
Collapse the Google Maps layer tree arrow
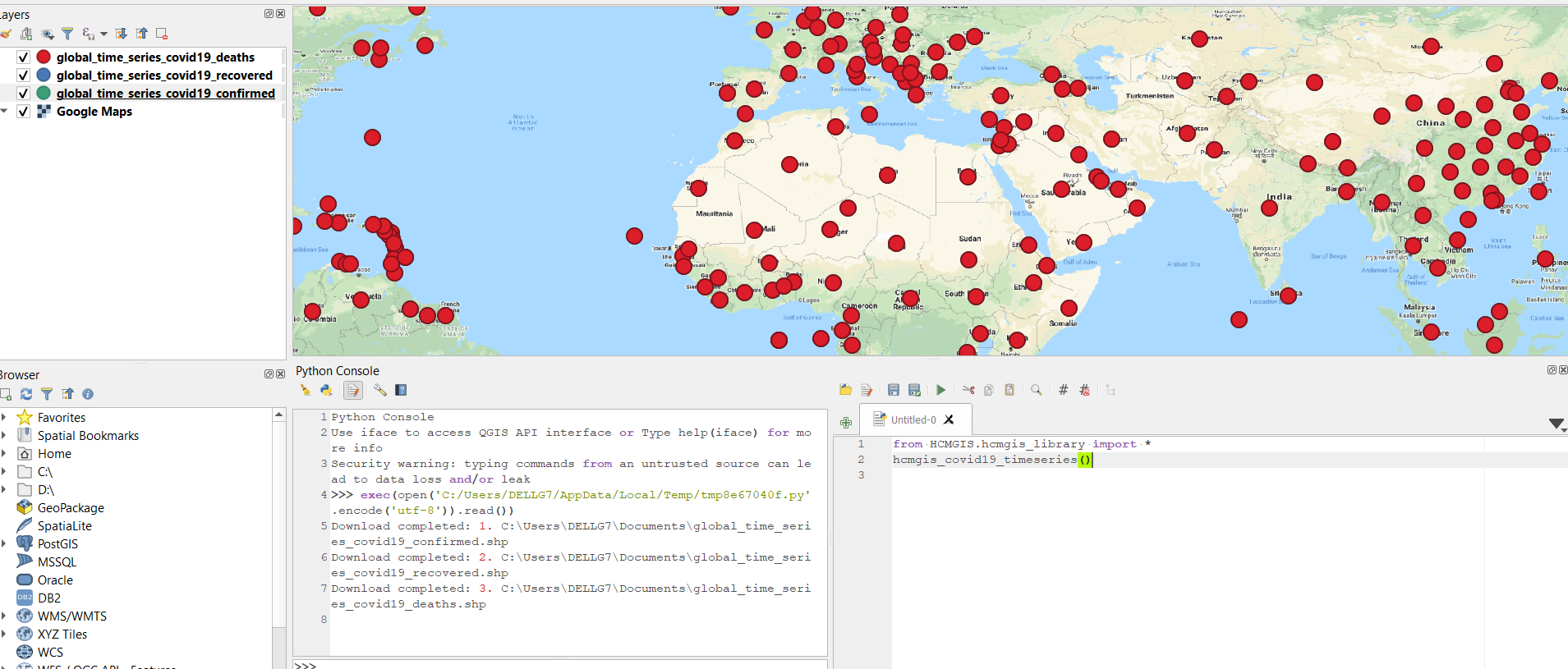click(x=4, y=112)
